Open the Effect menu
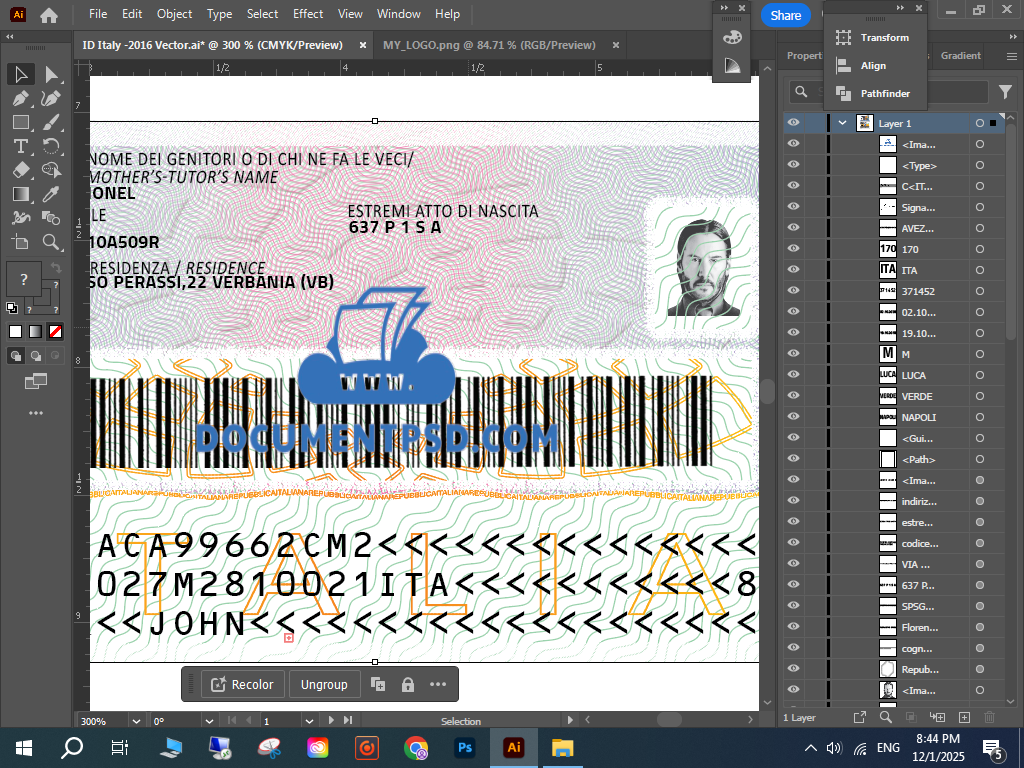The height and width of the screenshot is (768, 1024). (x=308, y=14)
